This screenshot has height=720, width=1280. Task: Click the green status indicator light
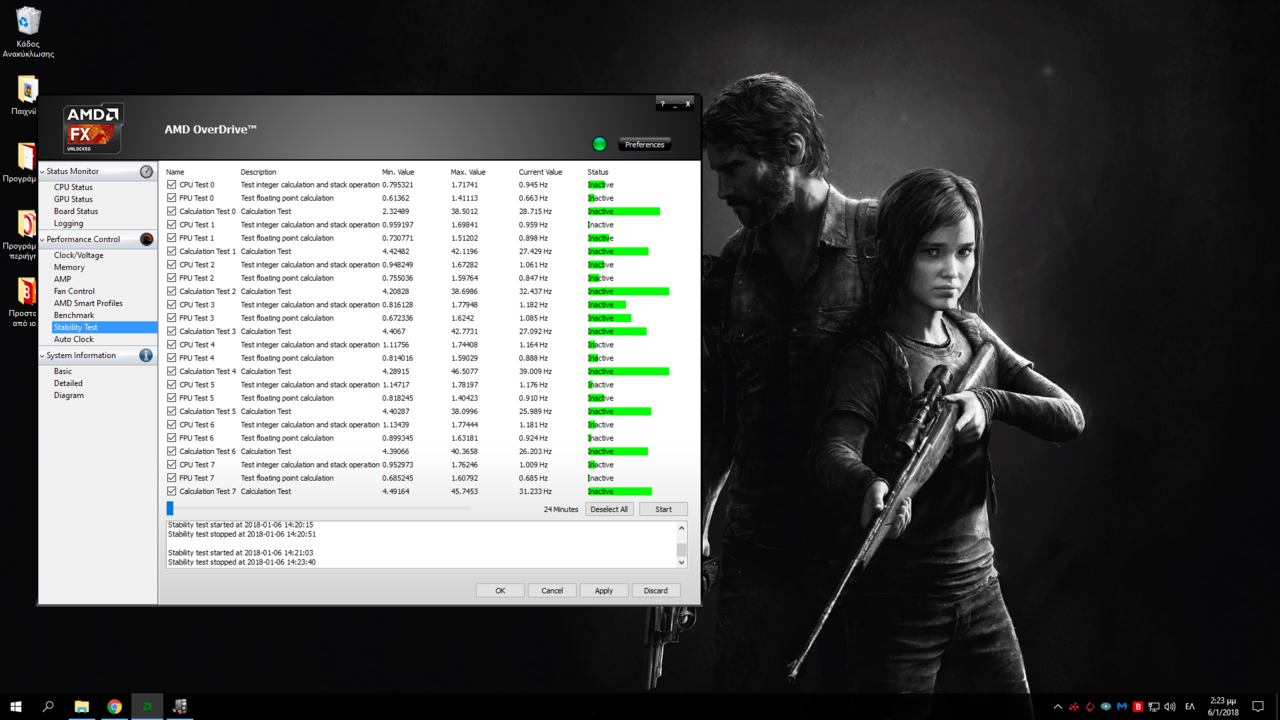[599, 144]
